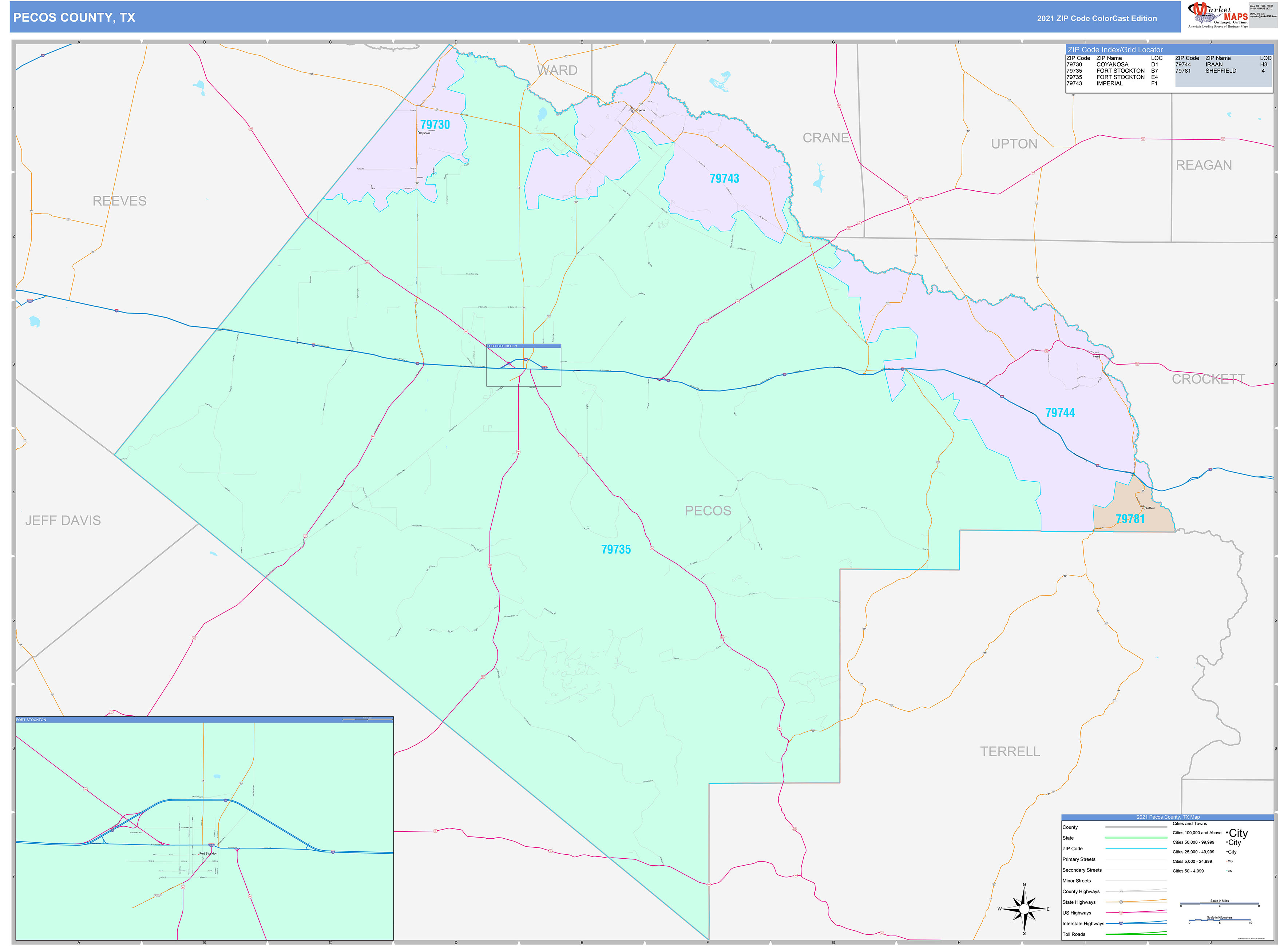Click the Scale in Kilometers bar
The image size is (1288, 946).
[1220, 920]
